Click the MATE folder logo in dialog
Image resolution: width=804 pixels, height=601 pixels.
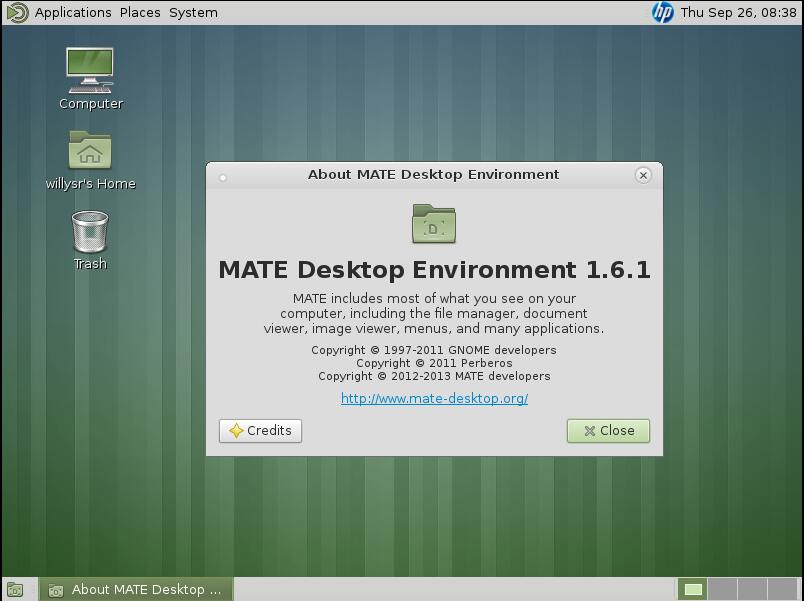click(x=434, y=224)
